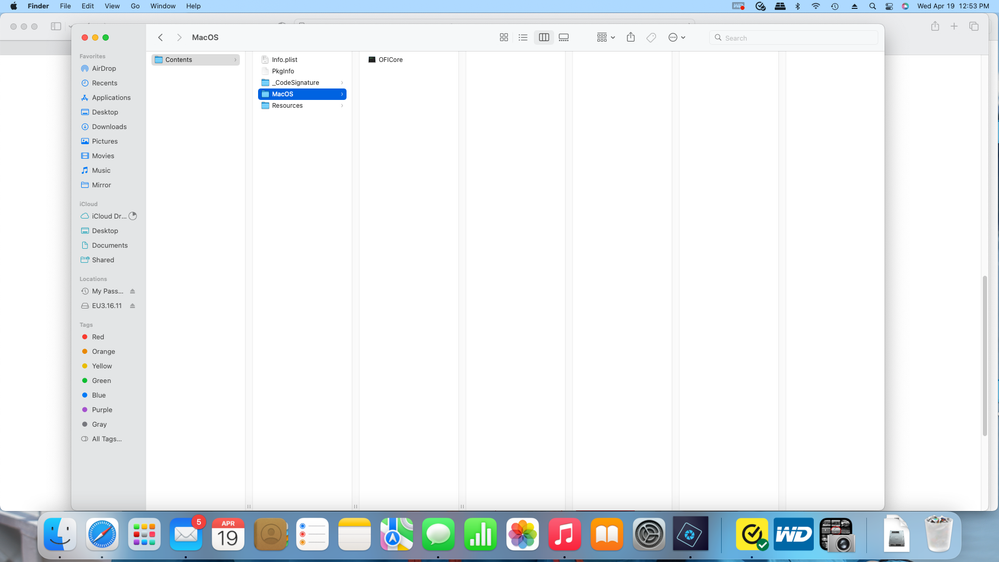Show All Tags in sidebar
Image resolution: width=999 pixels, height=562 pixels.
coord(106,439)
